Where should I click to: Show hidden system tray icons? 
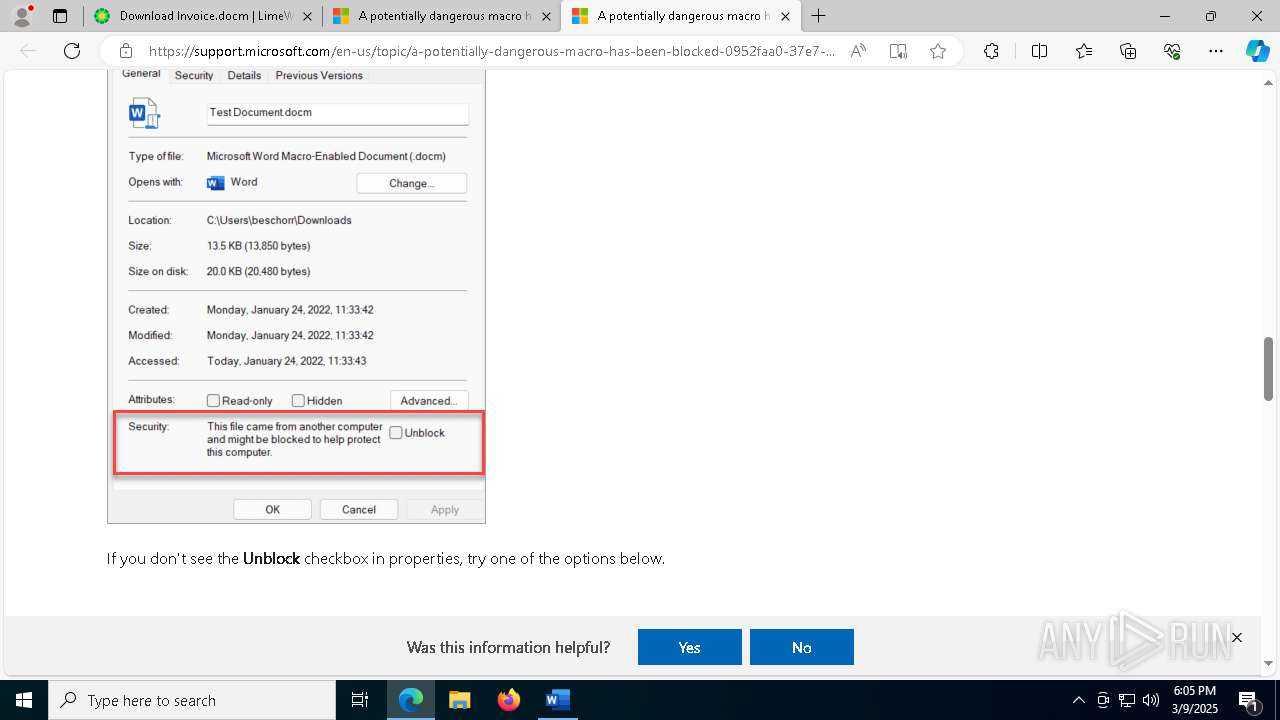[x=1078, y=700]
